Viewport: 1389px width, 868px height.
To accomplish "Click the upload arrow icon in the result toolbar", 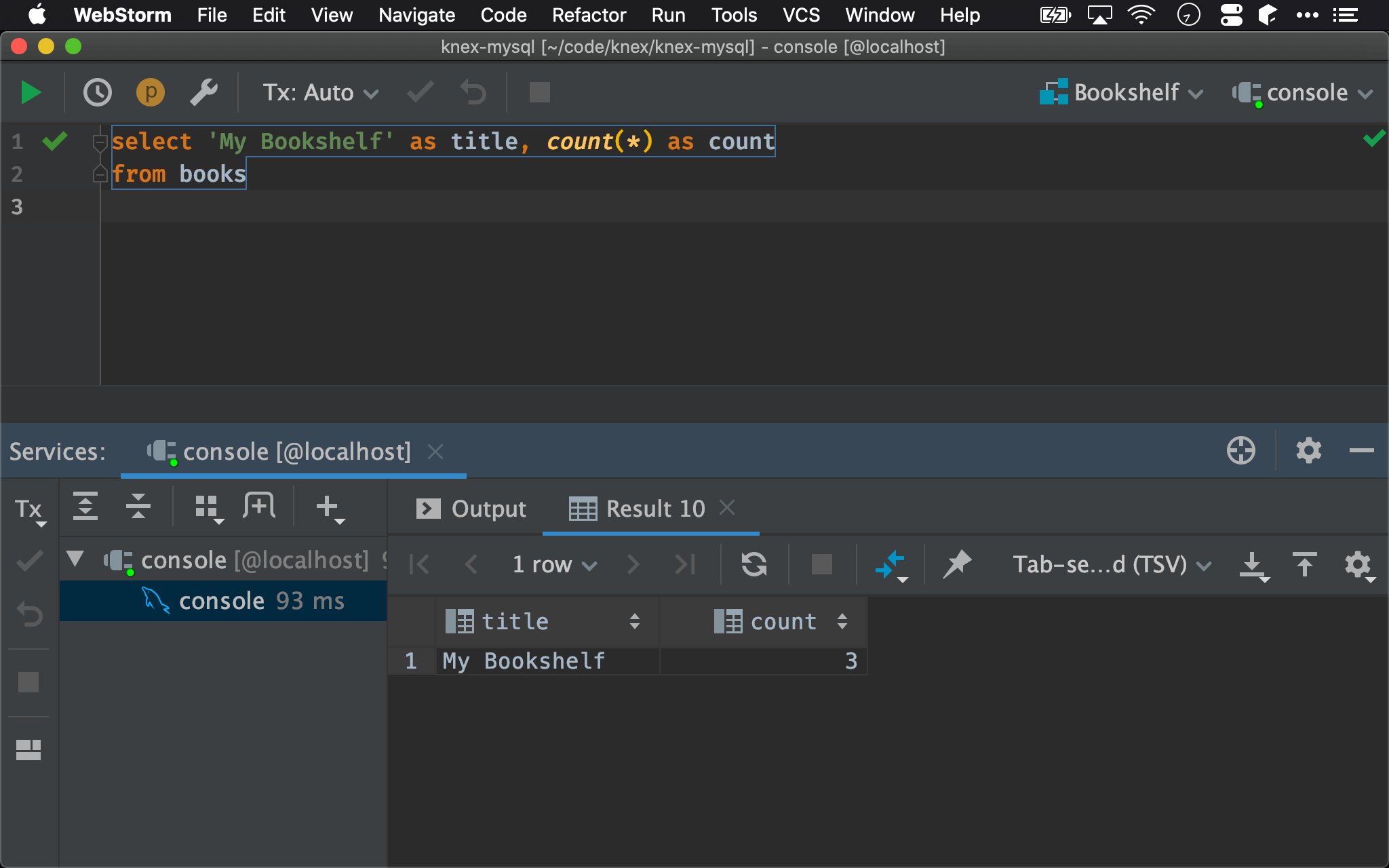I will click(x=1304, y=564).
